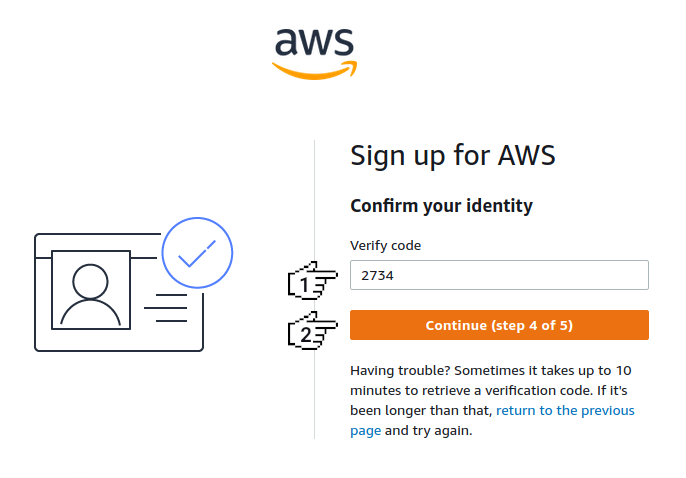Viewport: 686px width, 478px height.
Task: Click the entered code 2734
Action: tap(378, 276)
